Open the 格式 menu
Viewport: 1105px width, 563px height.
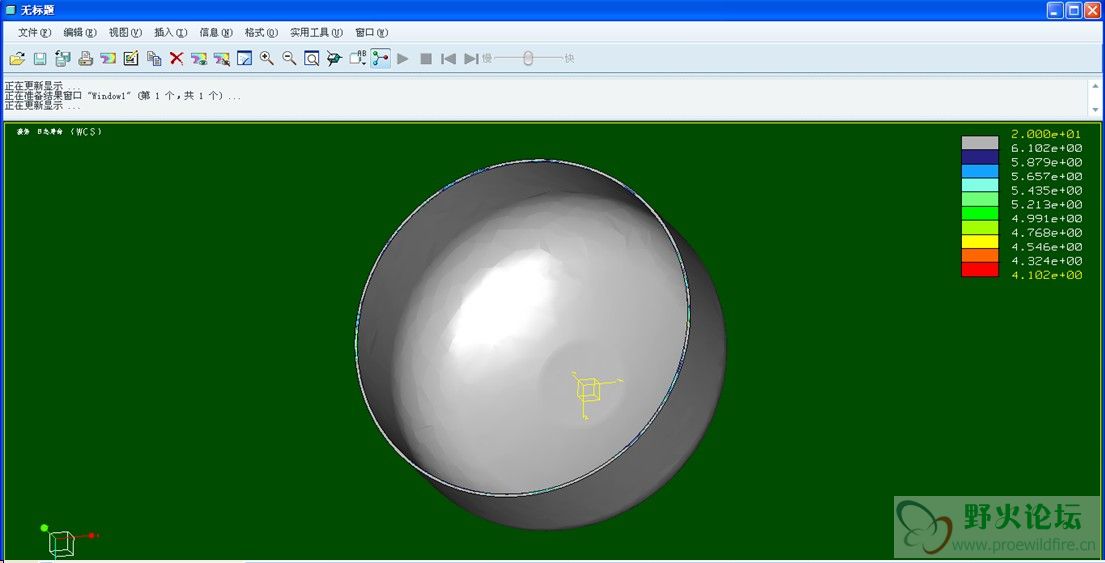click(x=261, y=32)
